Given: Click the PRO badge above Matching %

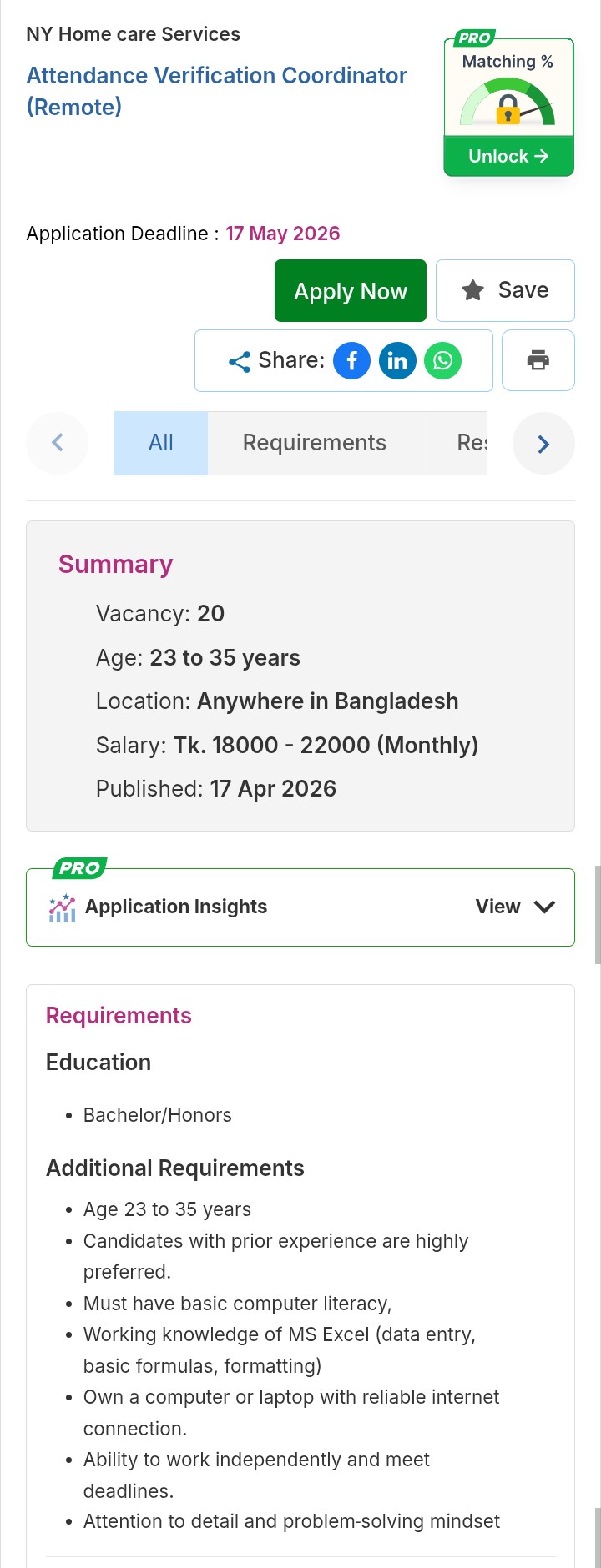Looking at the screenshot, I should tap(473, 37).
